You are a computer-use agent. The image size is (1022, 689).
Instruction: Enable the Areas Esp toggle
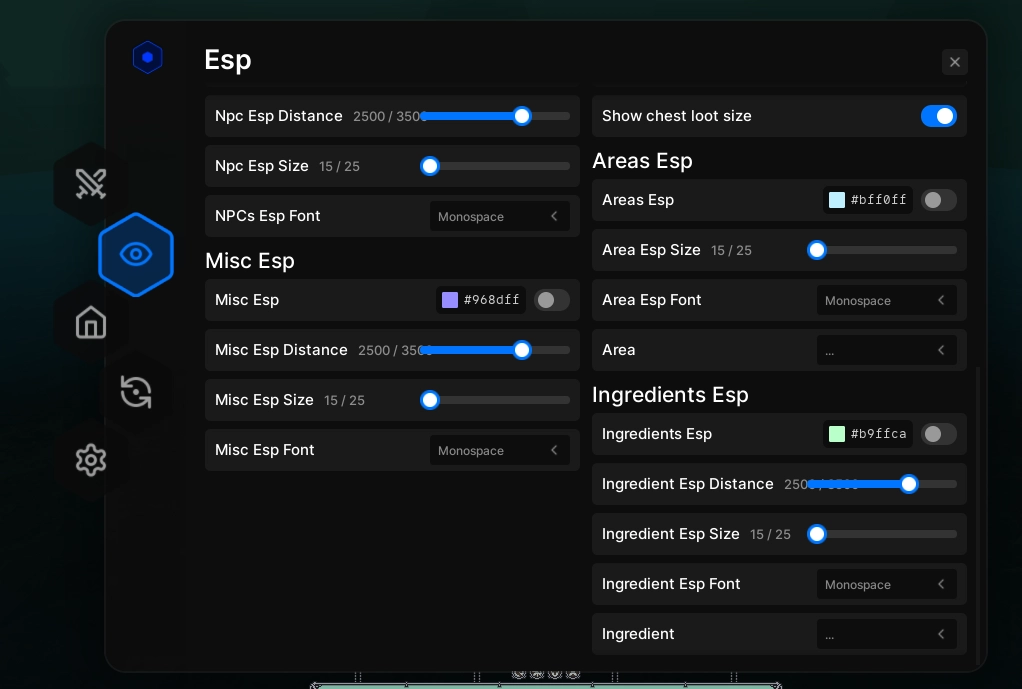coord(938,200)
